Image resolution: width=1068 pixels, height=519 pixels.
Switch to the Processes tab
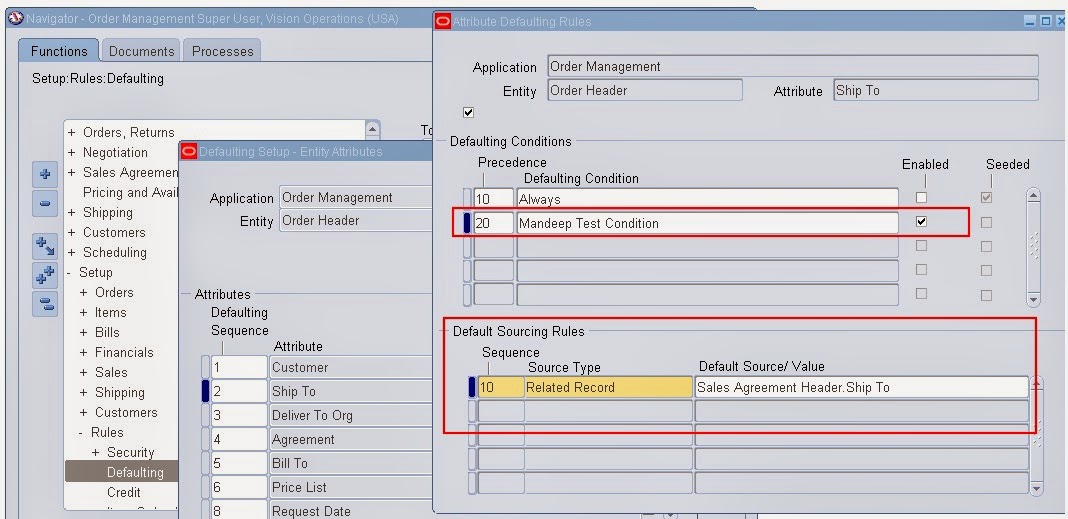(222, 51)
